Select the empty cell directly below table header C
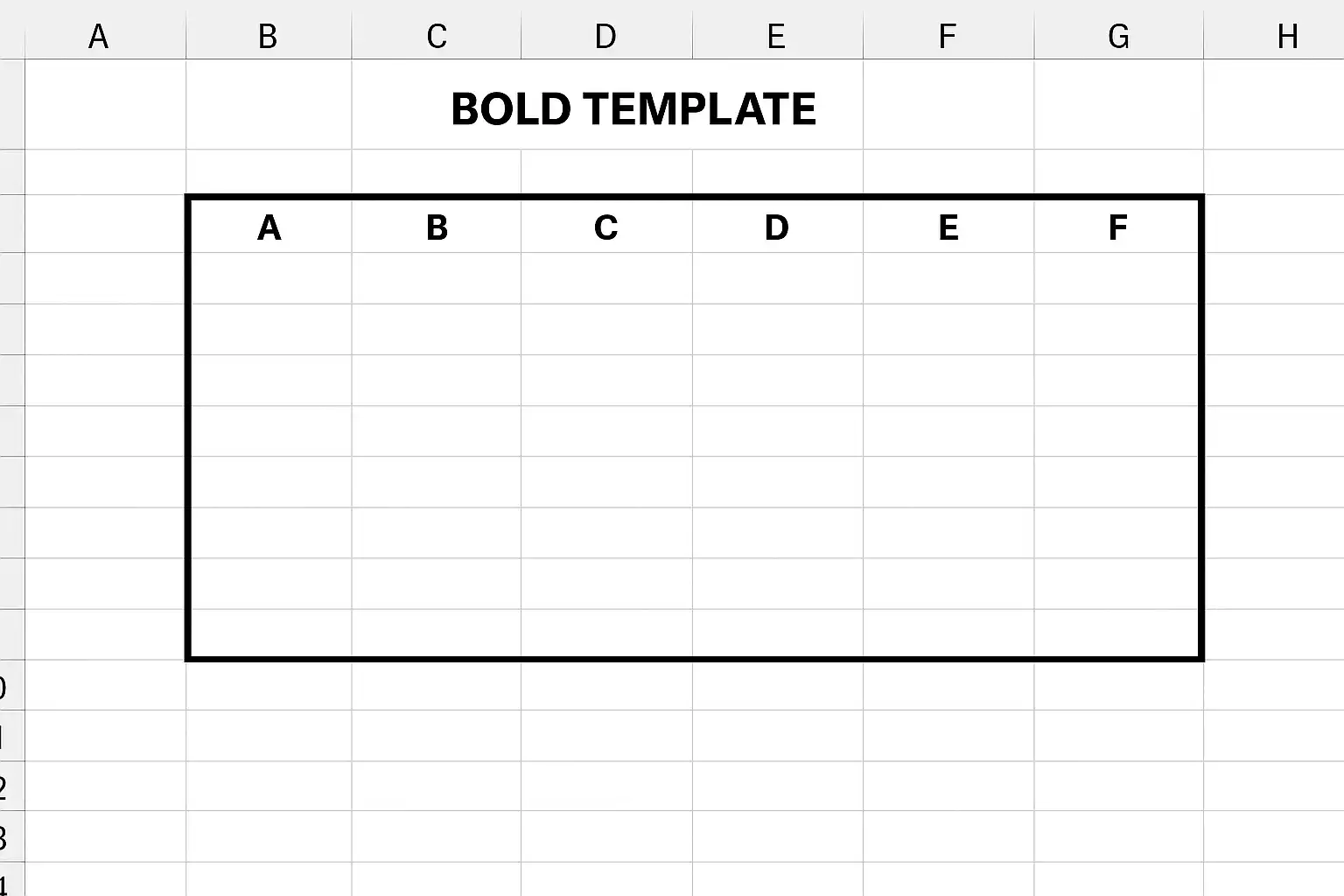This screenshot has height=896, width=1344. click(606, 278)
